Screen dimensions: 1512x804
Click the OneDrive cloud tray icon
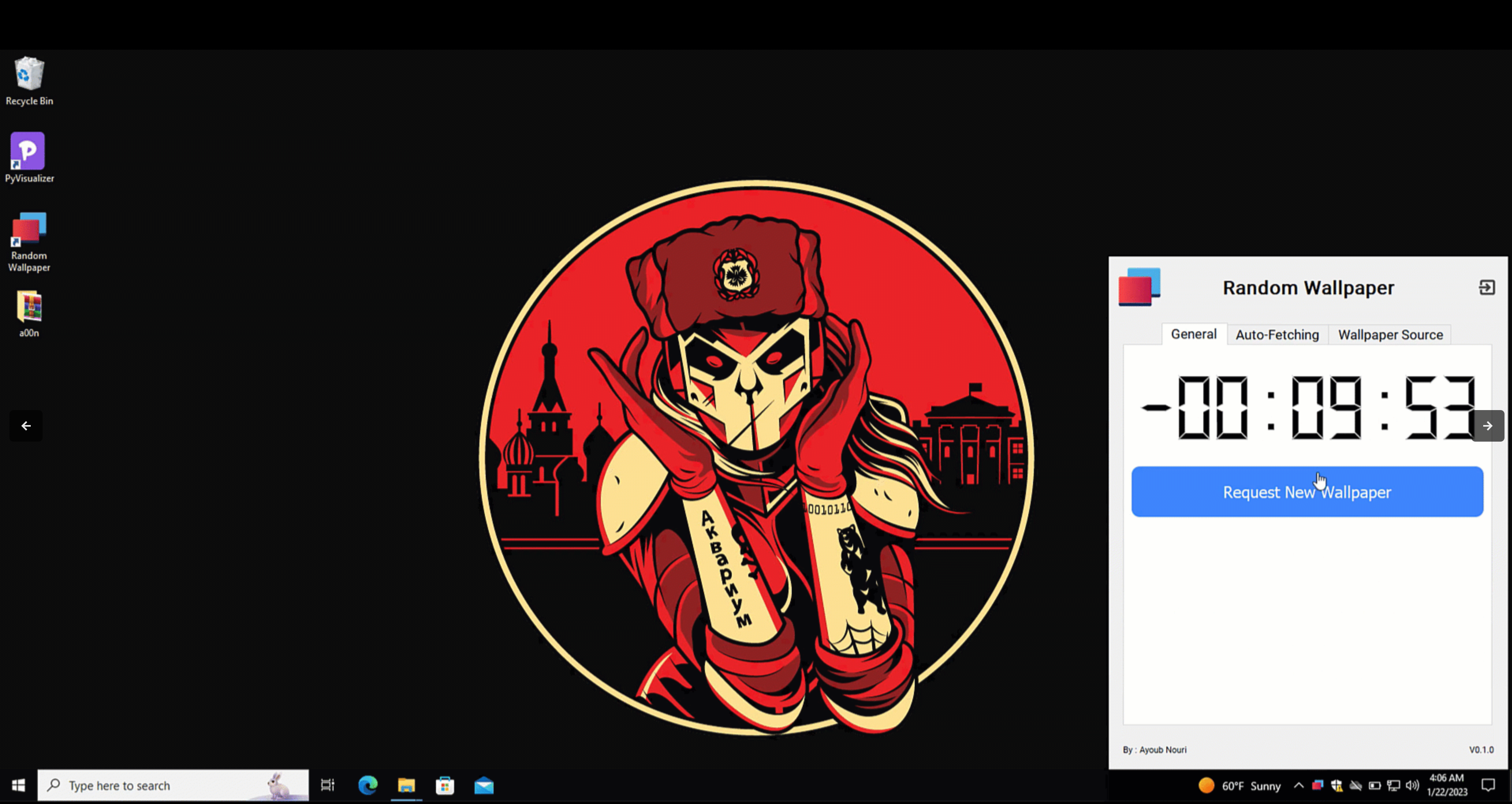point(1355,785)
